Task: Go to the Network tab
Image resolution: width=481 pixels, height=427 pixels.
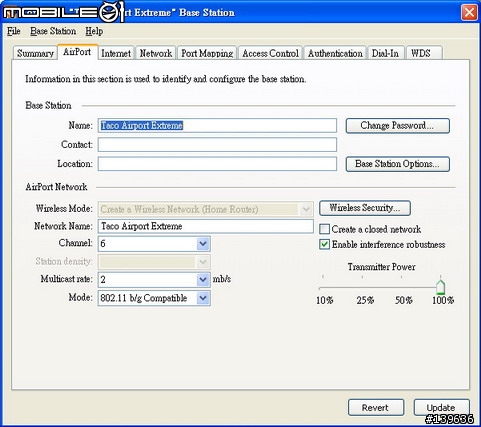Action: point(156,53)
